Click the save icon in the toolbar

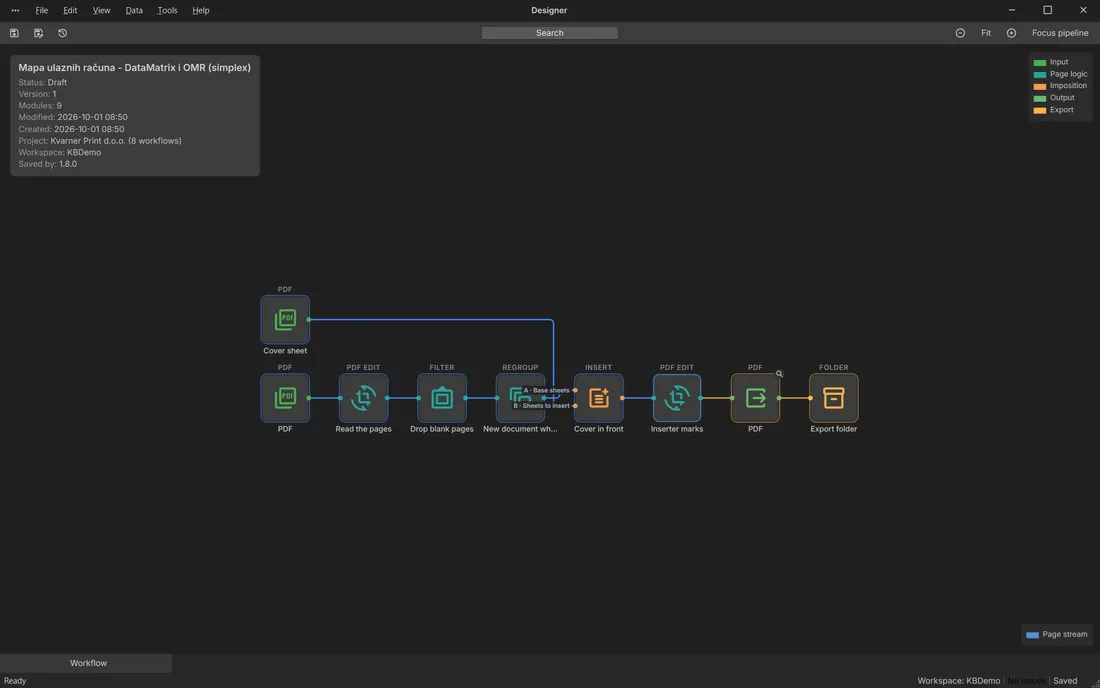tap(14, 33)
